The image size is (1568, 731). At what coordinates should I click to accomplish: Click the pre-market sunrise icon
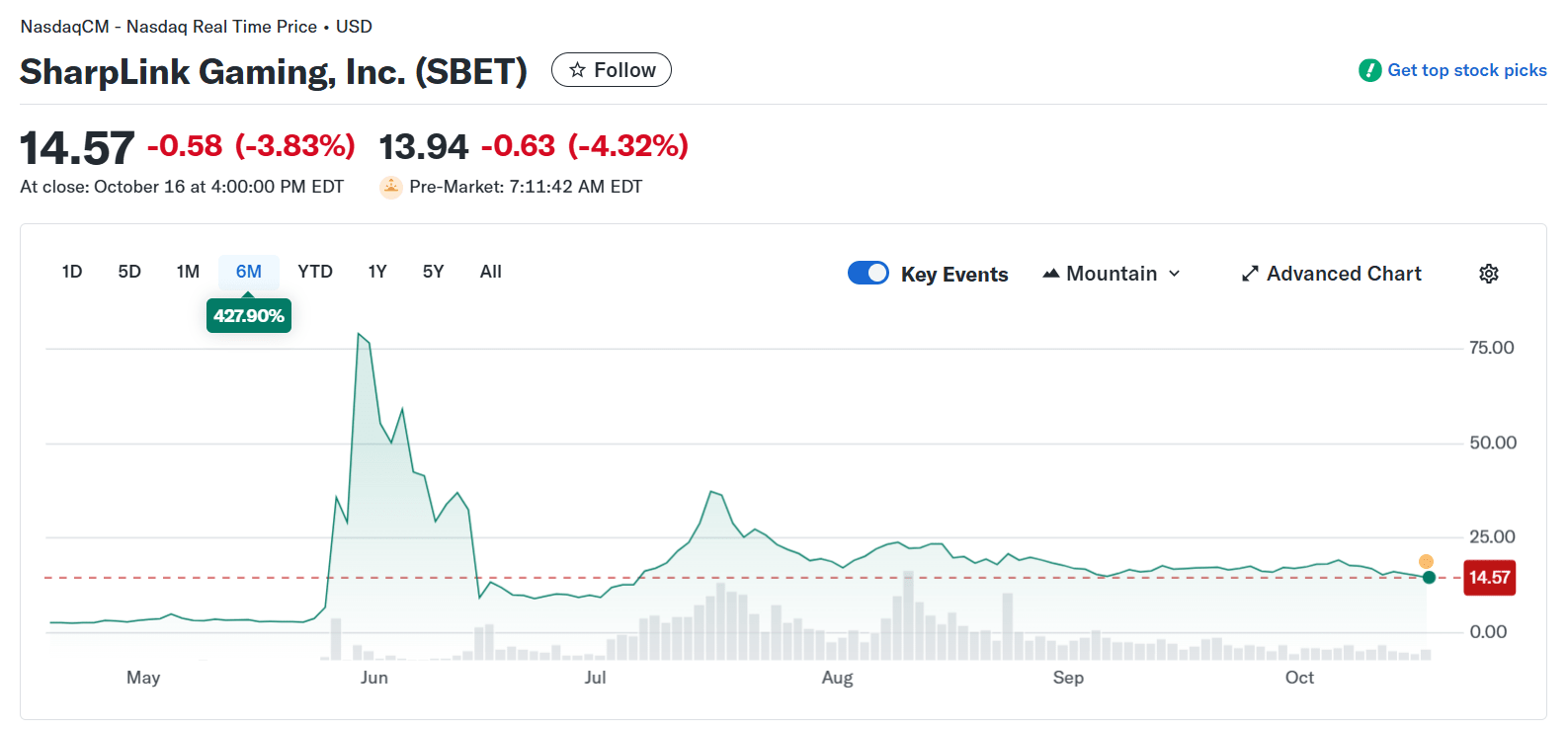[391, 187]
